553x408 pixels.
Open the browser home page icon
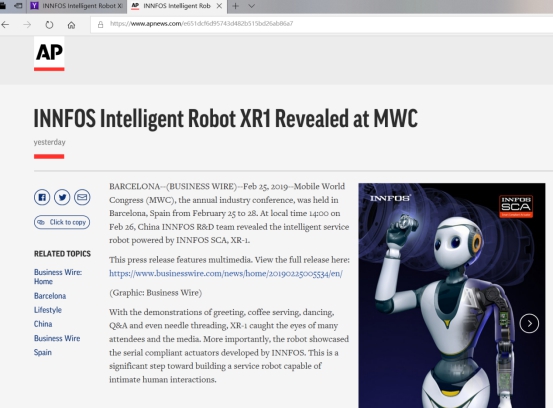(x=71, y=25)
